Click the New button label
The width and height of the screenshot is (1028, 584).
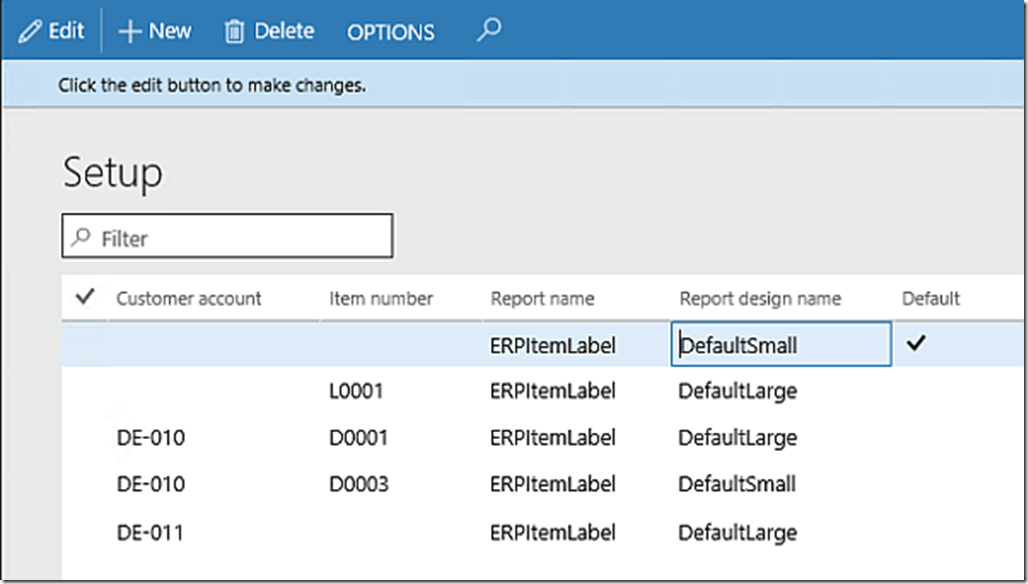[x=165, y=30]
